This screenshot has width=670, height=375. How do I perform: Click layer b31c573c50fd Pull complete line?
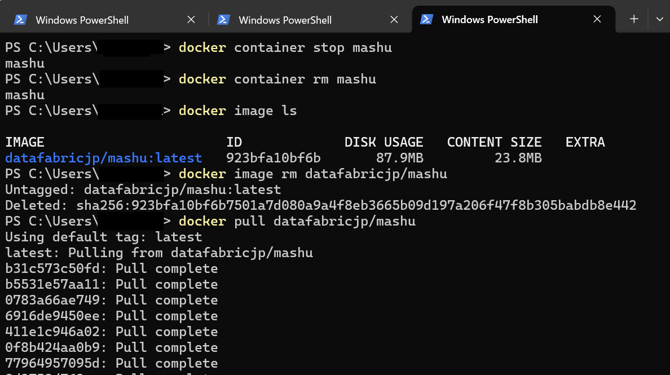click(x=112, y=269)
